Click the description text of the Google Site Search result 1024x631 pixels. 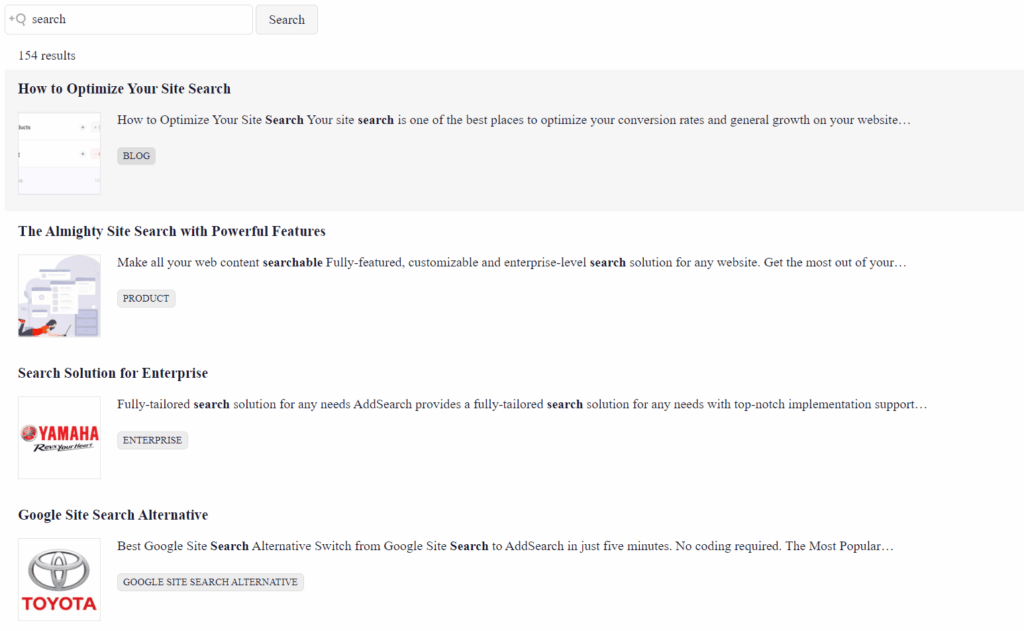point(505,546)
